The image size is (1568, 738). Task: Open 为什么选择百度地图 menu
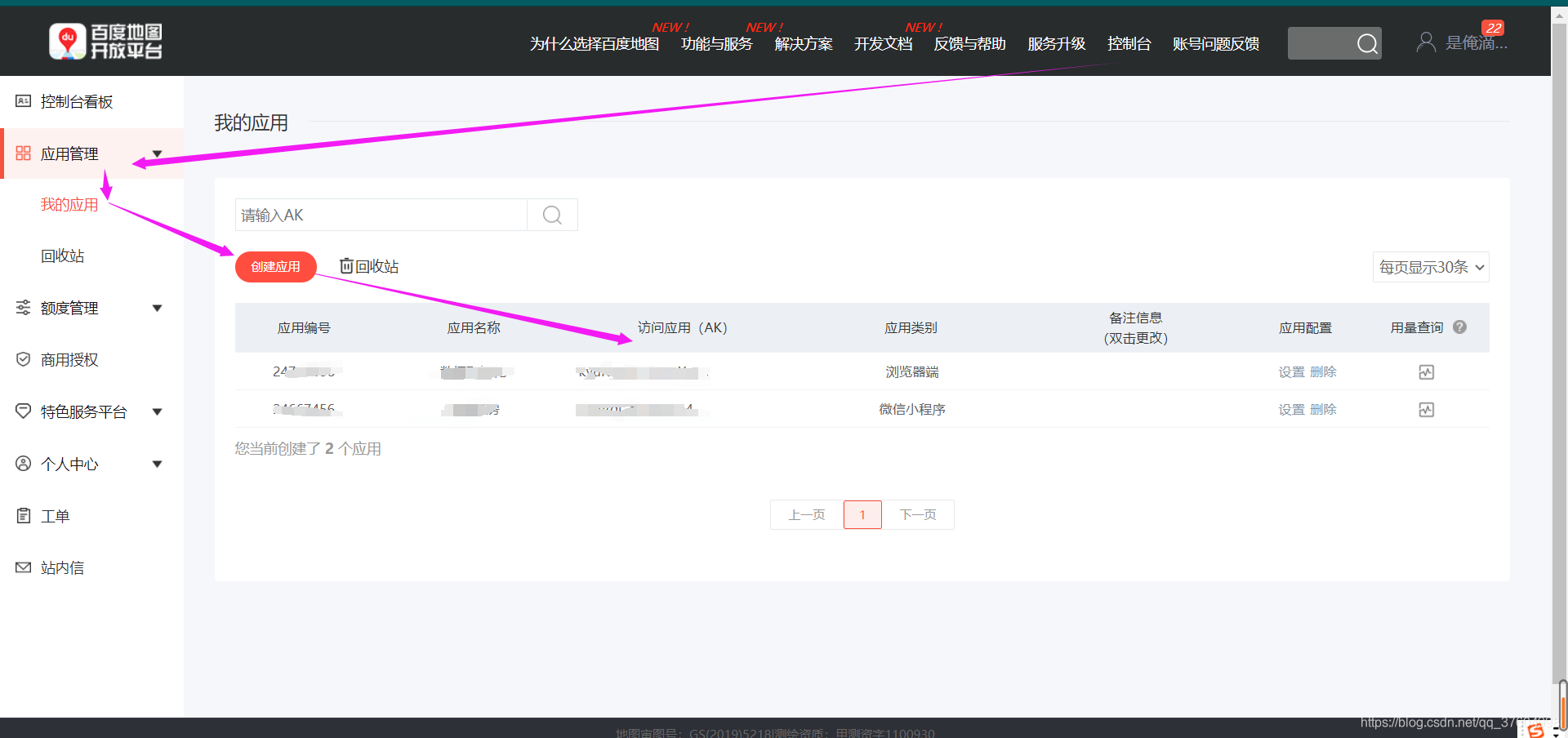click(594, 43)
